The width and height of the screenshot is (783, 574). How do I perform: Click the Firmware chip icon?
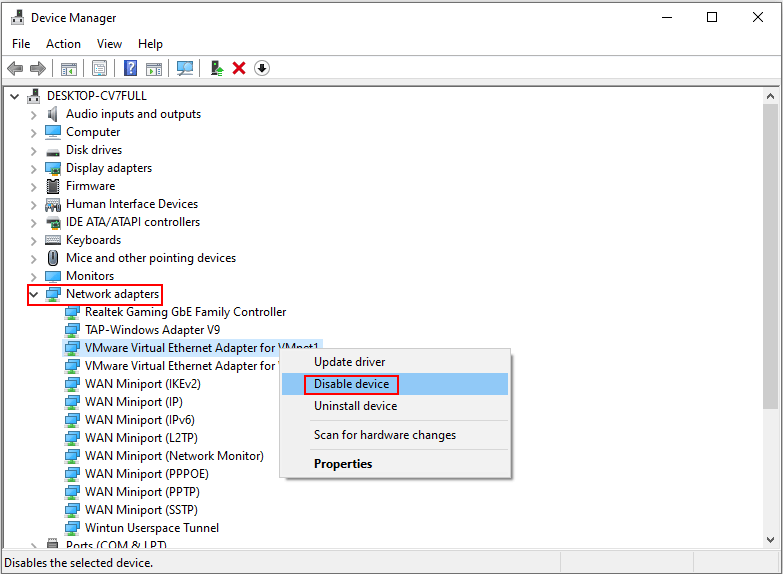pyautogui.click(x=52, y=186)
